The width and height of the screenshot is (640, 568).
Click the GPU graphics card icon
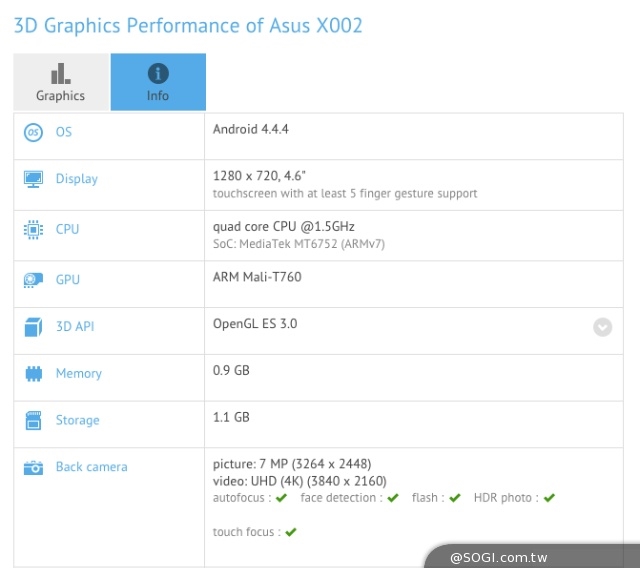[x=33, y=280]
